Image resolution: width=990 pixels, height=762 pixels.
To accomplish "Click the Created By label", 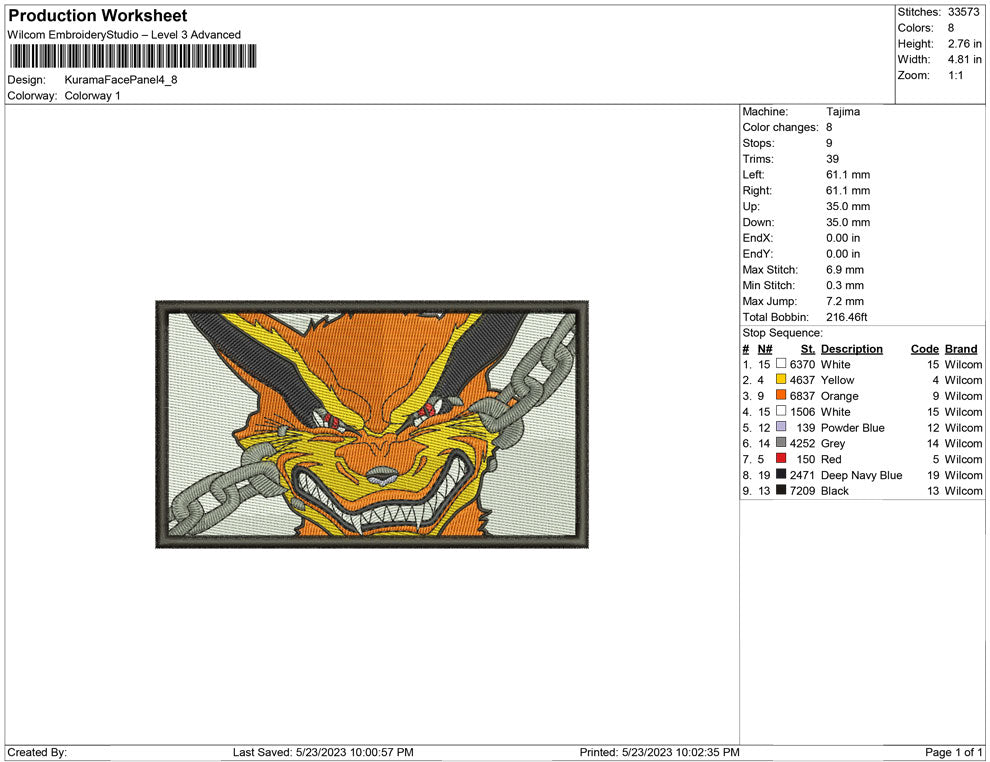I will pos(37,752).
